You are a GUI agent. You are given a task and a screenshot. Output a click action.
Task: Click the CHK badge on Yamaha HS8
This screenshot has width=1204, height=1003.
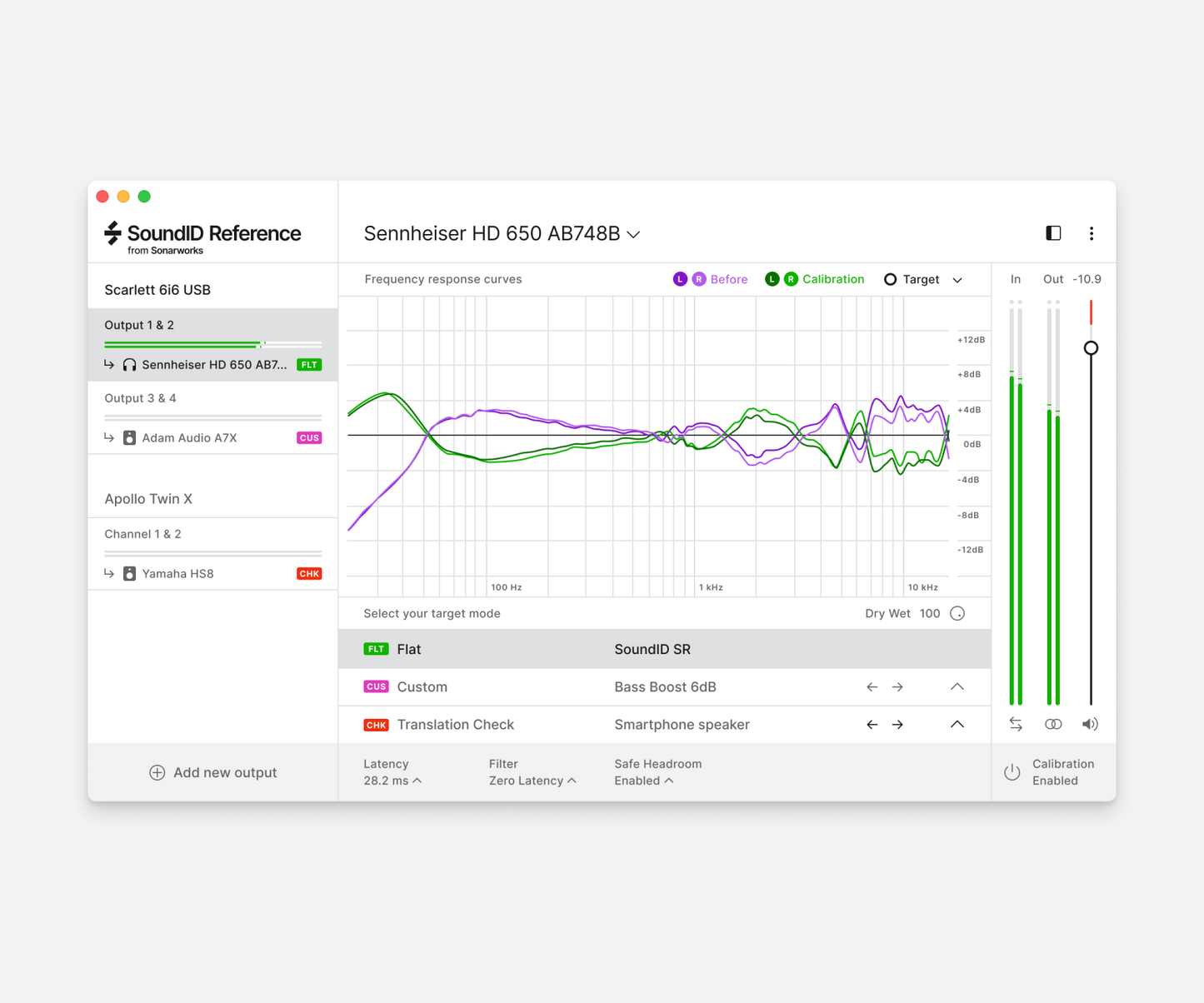309,573
